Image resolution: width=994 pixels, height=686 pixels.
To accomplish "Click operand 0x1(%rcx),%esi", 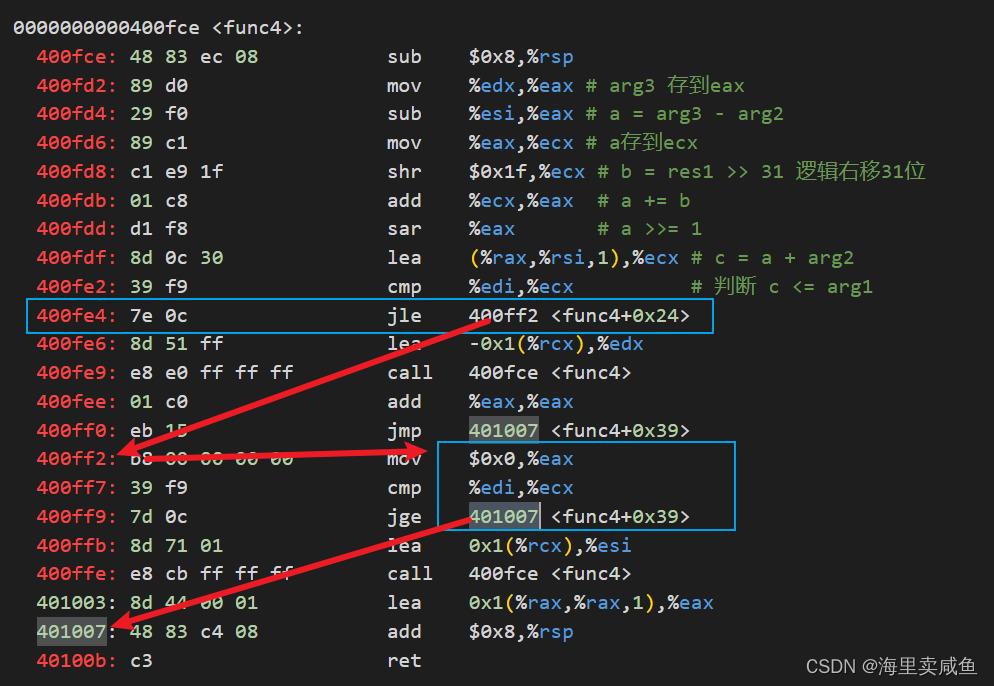I will [550, 546].
